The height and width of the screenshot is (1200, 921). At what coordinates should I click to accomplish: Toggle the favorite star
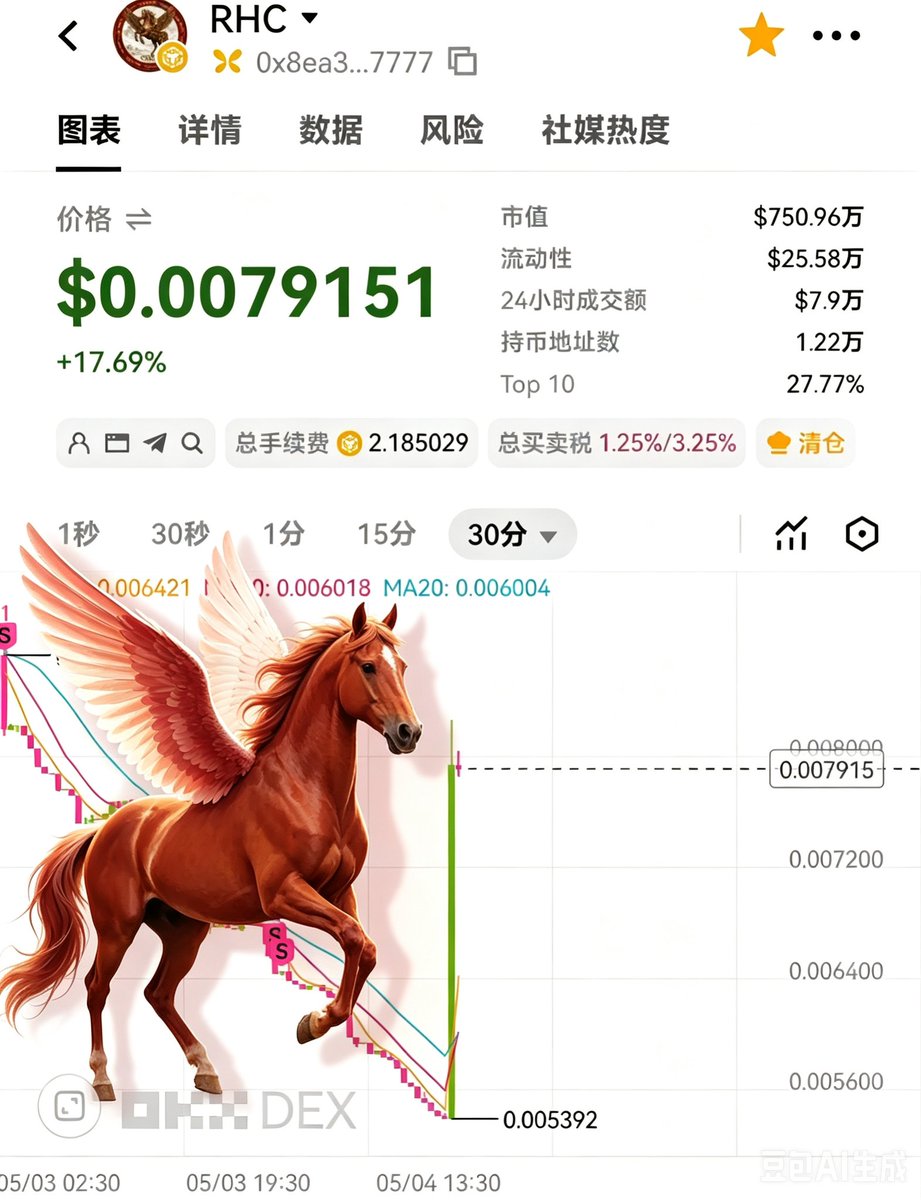pos(761,36)
